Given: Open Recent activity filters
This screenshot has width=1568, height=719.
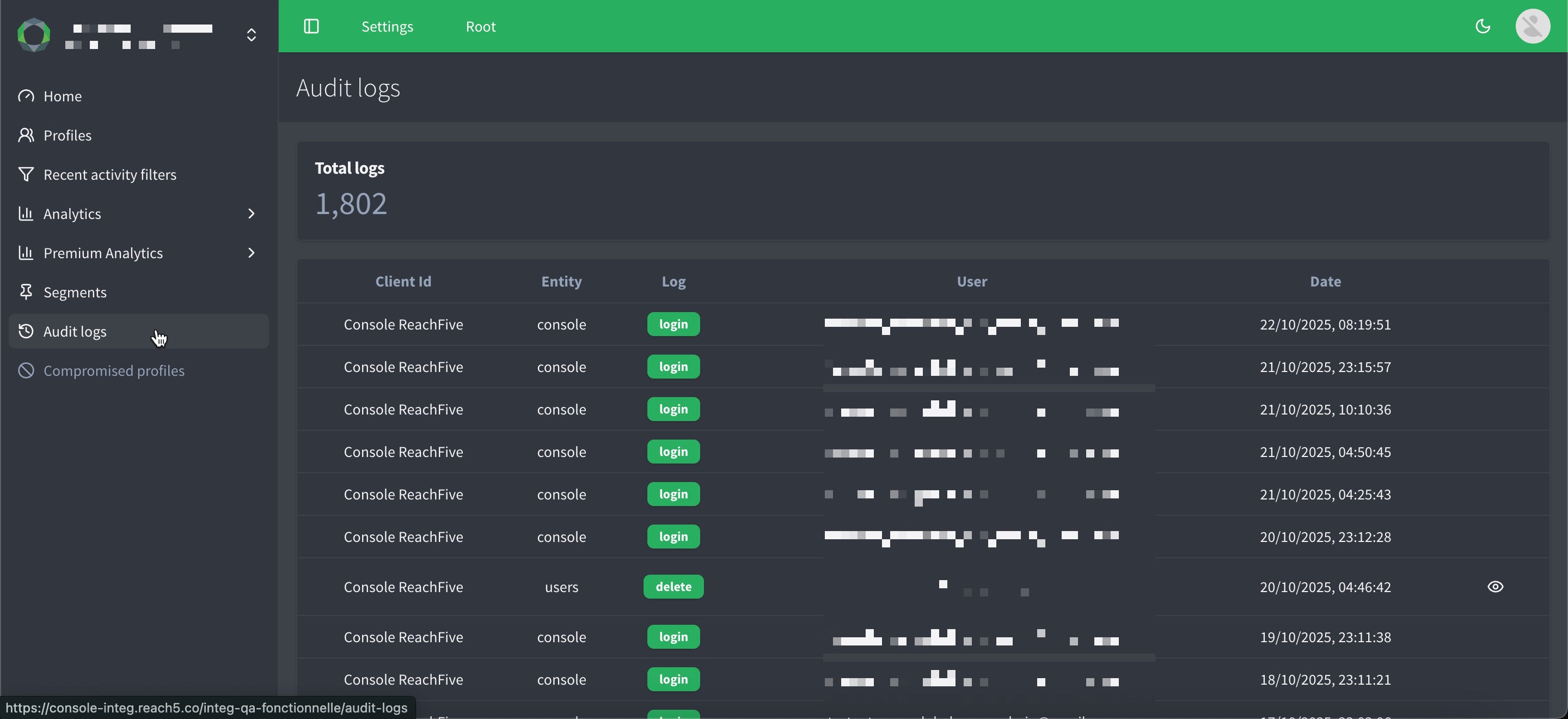Looking at the screenshot, I should click(110, 174).
